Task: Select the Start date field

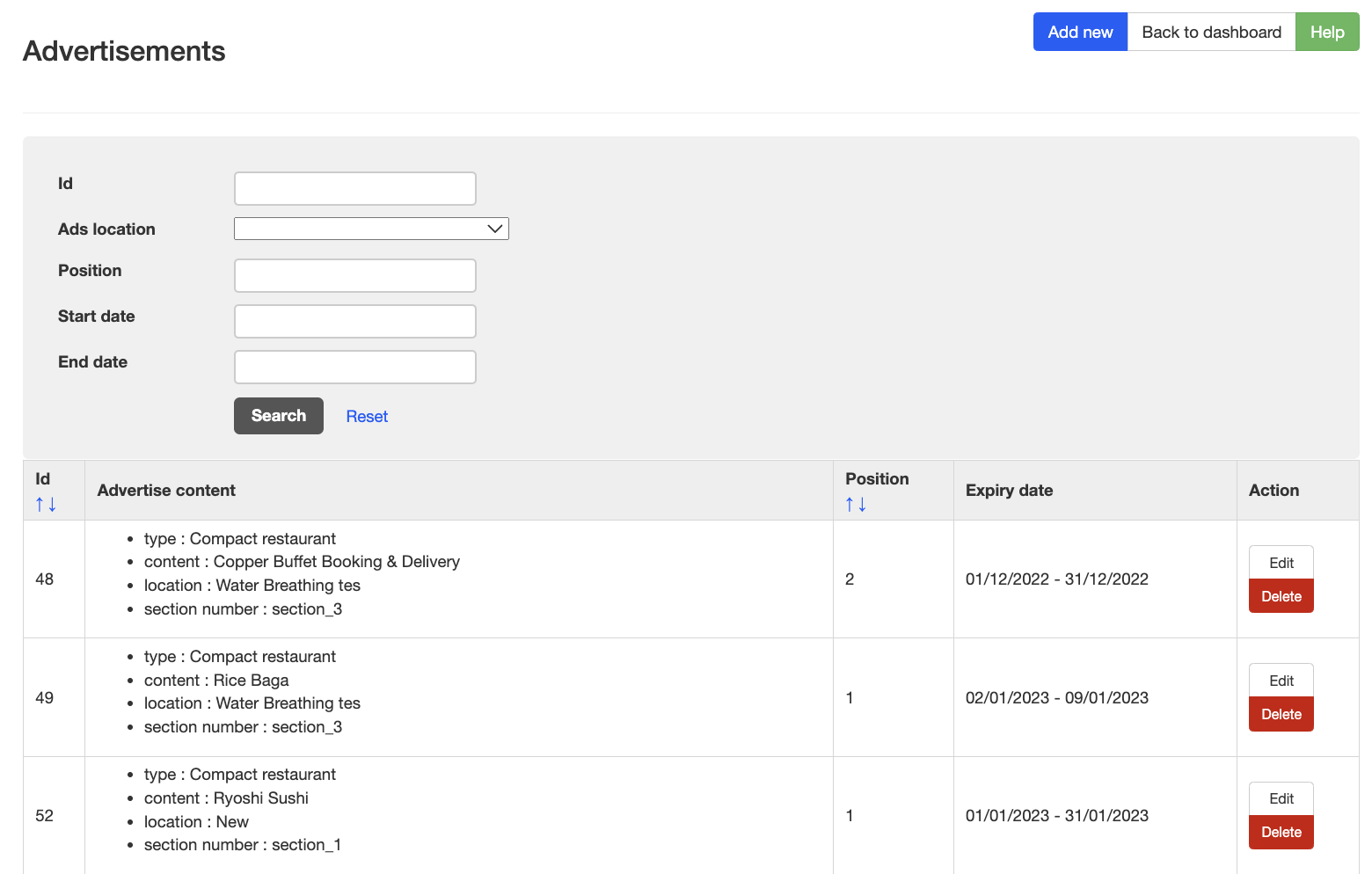Action: click(354, 321)
